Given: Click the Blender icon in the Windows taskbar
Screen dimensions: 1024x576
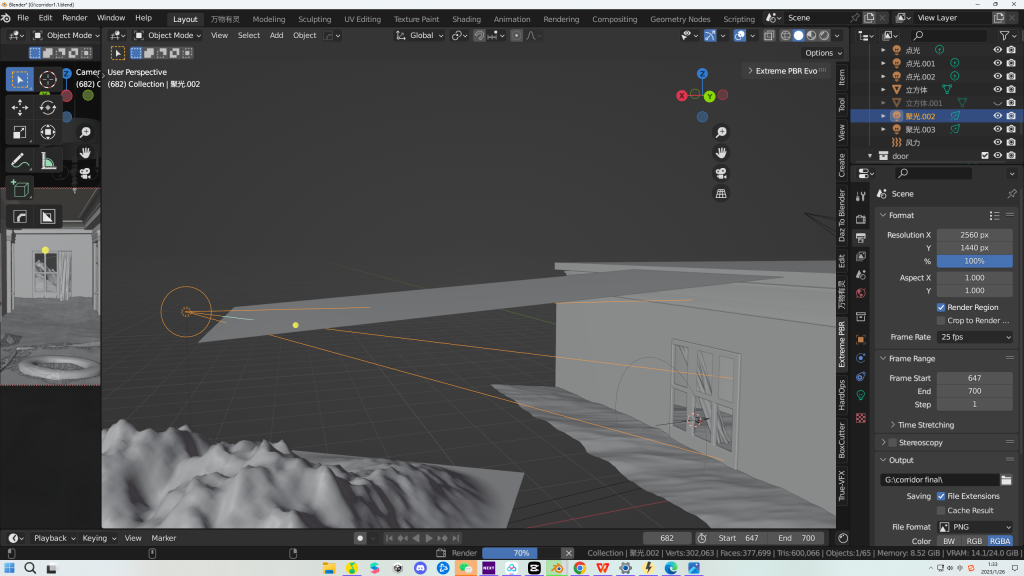Looking at the screenshot, I should [557, 568].
